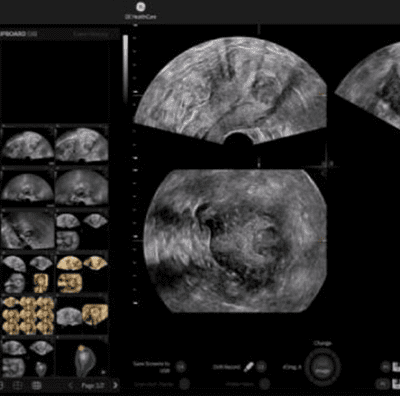Open the quad thumbnail containing small uterus model
This screenshot has height=396, width=400.
tap(28, 359)
